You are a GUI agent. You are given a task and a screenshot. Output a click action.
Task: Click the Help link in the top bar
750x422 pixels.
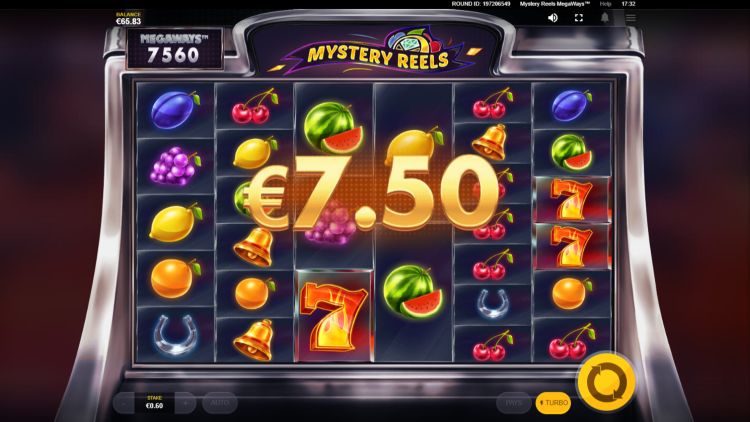(x=606, y=4)
